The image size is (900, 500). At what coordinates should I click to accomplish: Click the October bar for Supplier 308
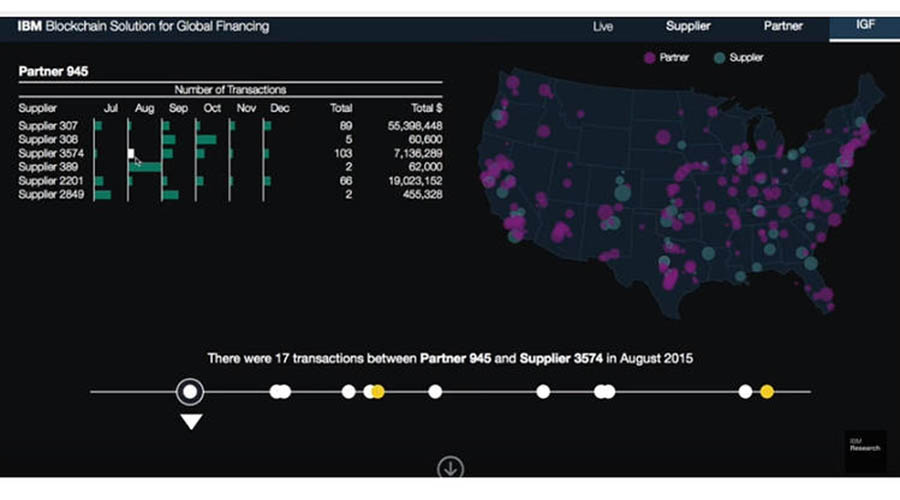207,139
